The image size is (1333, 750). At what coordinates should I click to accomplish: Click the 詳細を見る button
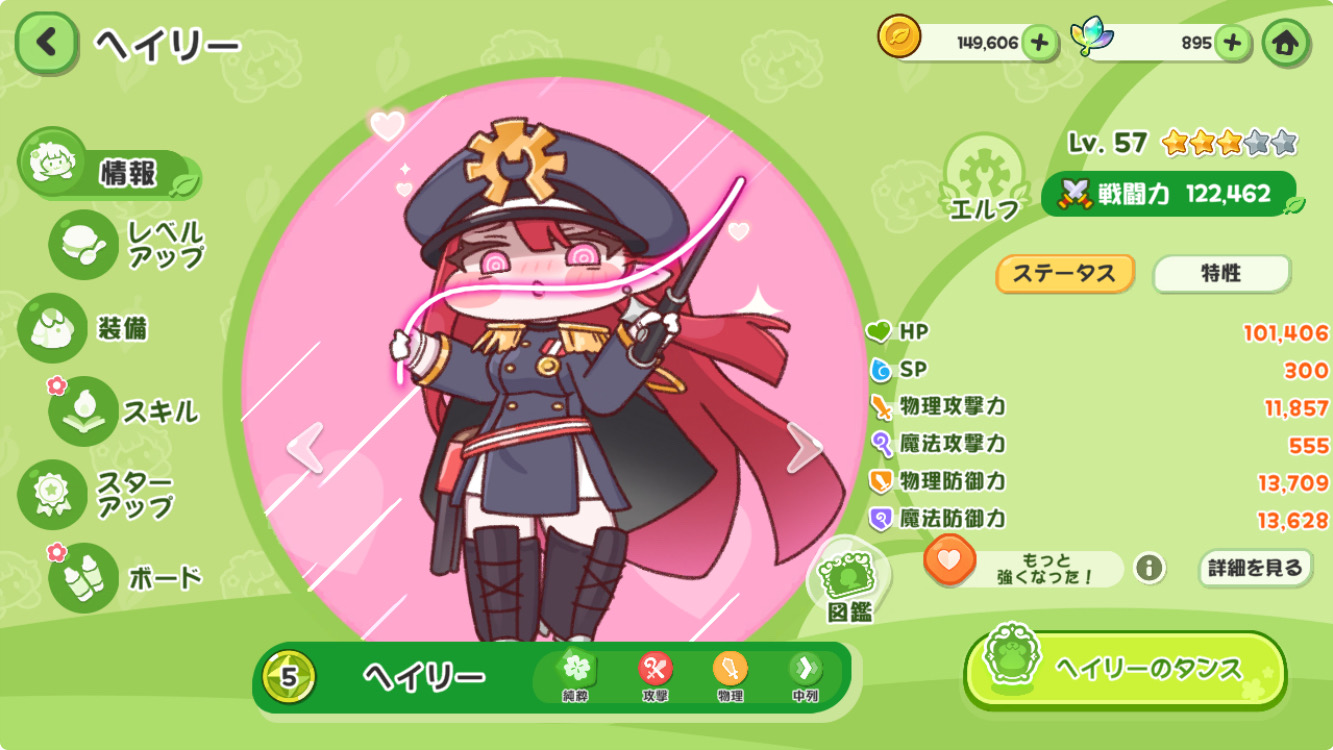pos(1255,568)
